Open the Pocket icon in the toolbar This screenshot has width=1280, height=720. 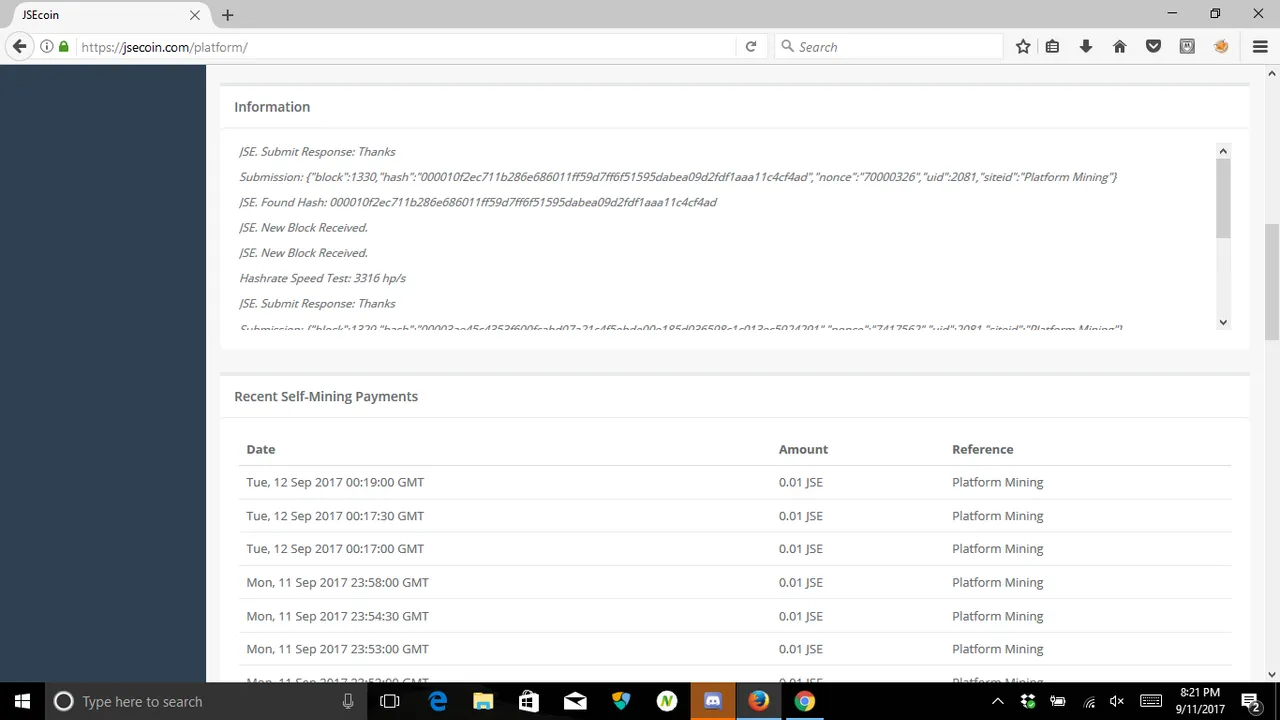pyautogui.click(x=1153, y=47)
